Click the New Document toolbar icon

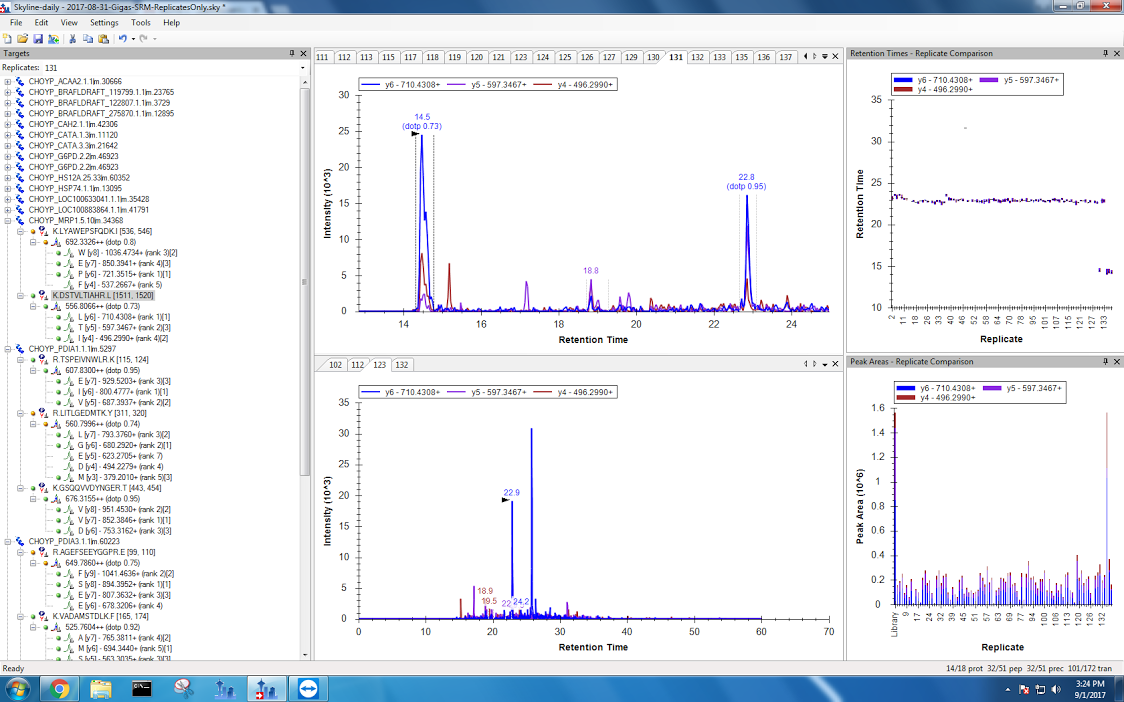pyautogui.click(x=8, y=38)
